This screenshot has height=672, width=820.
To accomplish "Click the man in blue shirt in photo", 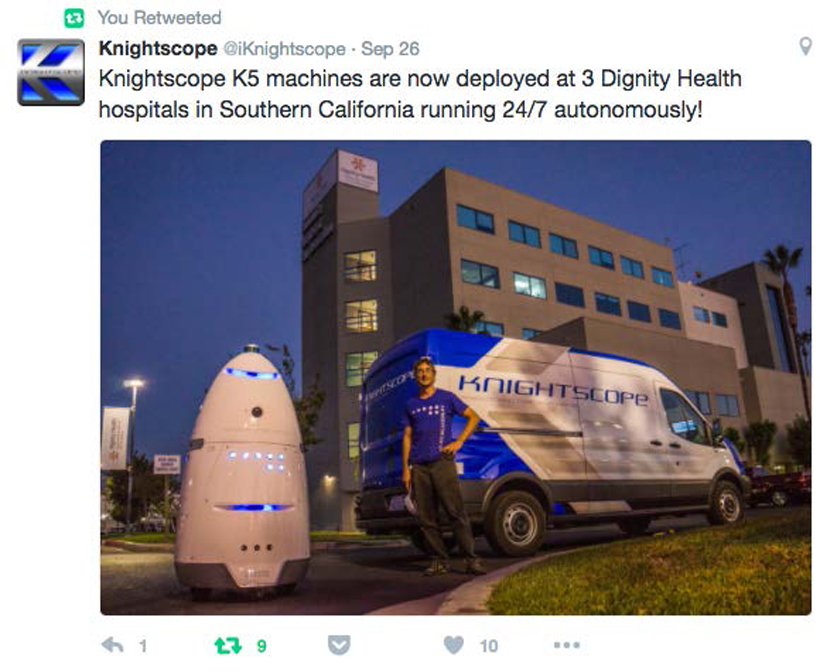I will coord(438,465).
